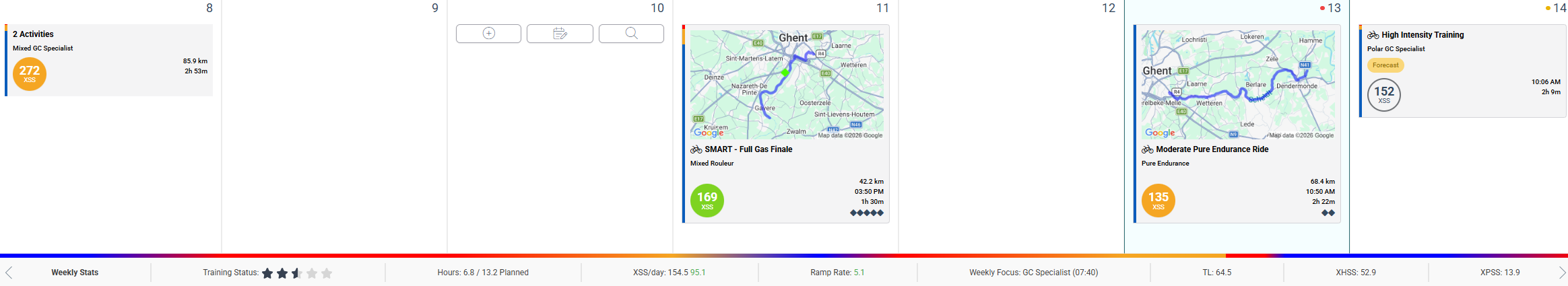Click the five-diamond difficulty rating
This screenshot has height=286, width=1568.
pos(866,213)
